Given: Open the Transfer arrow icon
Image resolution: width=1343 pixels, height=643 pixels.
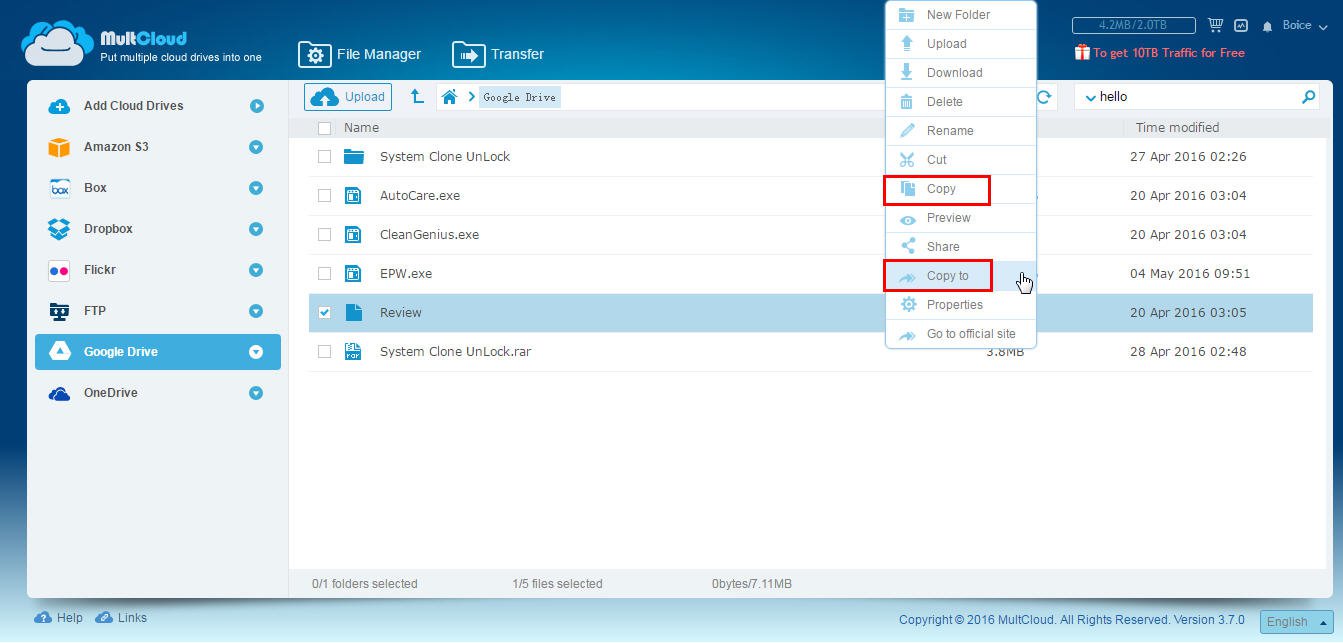Looking at the screenshot, I should tap(468, 54).
